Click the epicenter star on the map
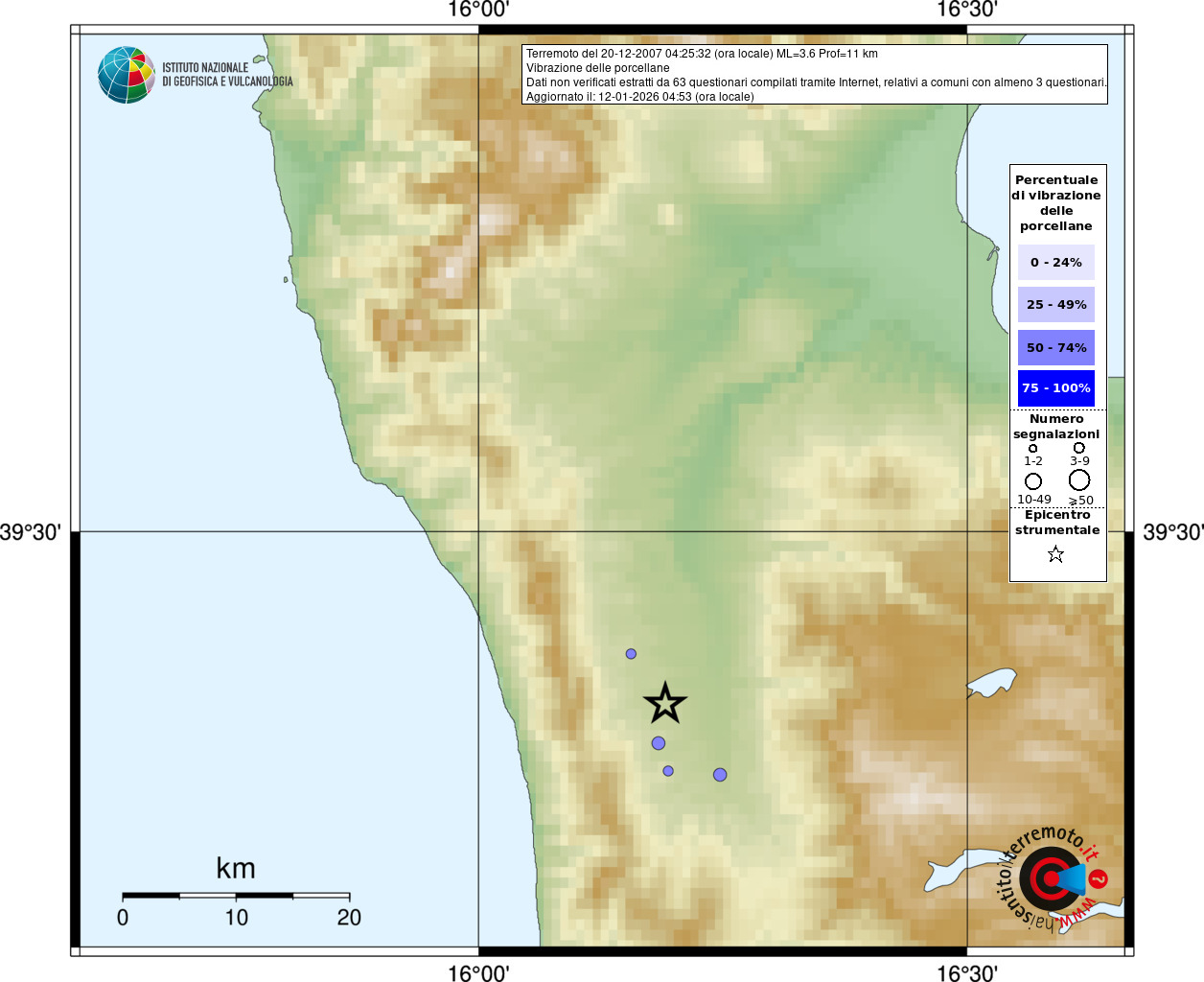This screenshot has height=982, width=1204. [665, 704]
